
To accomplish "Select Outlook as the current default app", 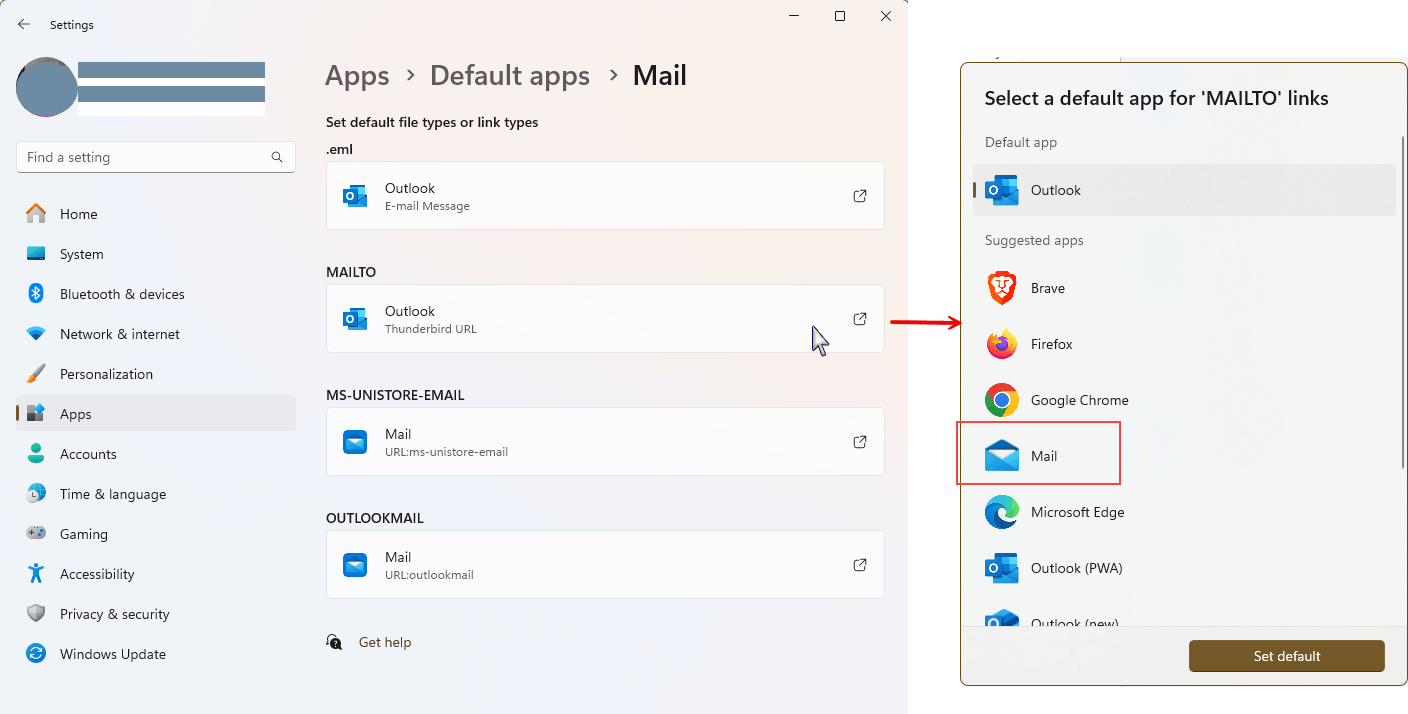I will coord(1184,190).
